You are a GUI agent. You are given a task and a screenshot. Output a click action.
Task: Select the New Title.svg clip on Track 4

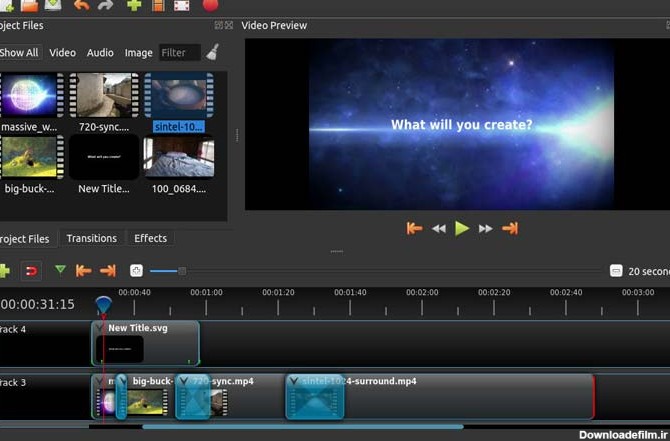(145, 344)
